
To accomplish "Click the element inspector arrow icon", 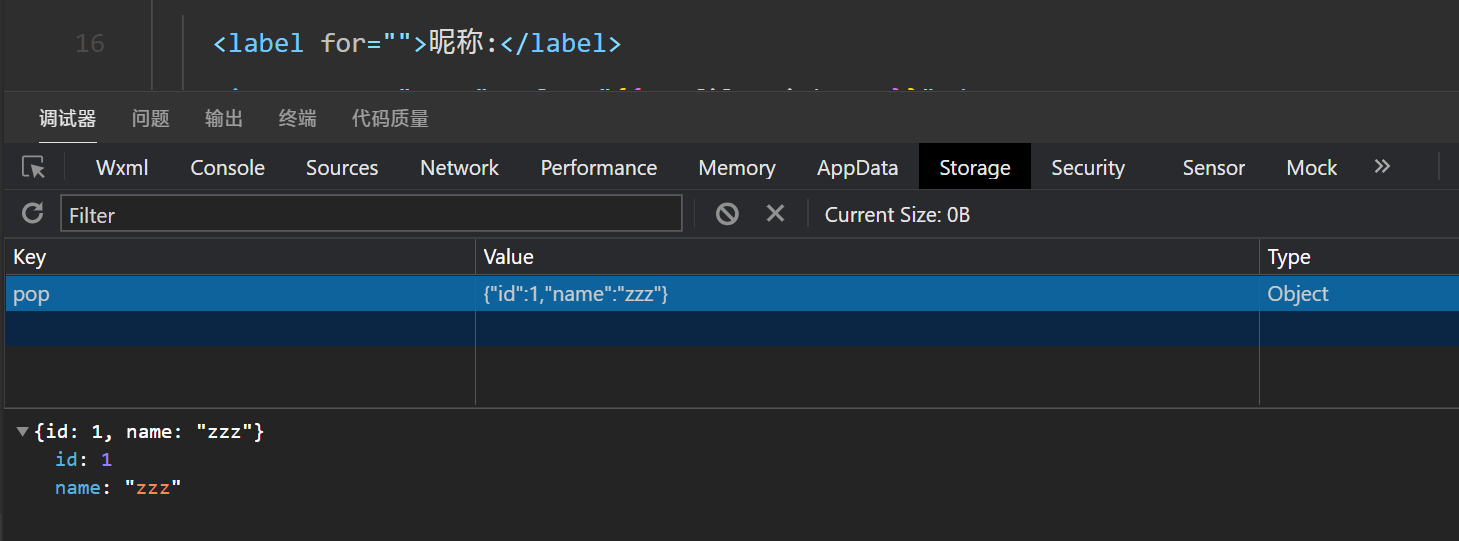I will click(x=34, y=168).
